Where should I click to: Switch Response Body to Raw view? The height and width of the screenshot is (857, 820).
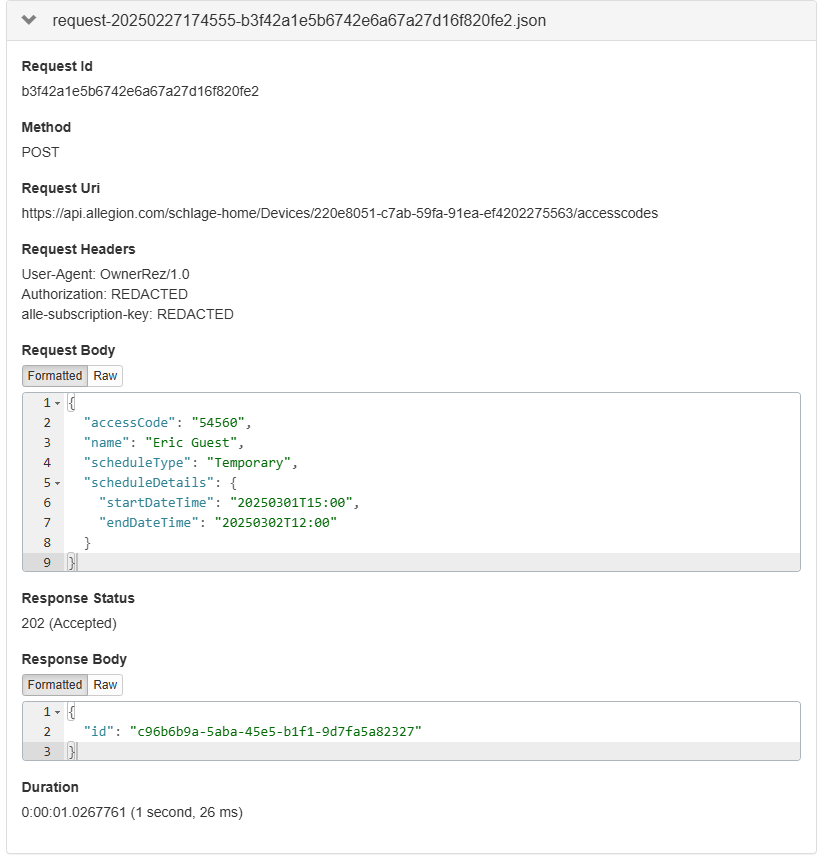coord(105,685)
